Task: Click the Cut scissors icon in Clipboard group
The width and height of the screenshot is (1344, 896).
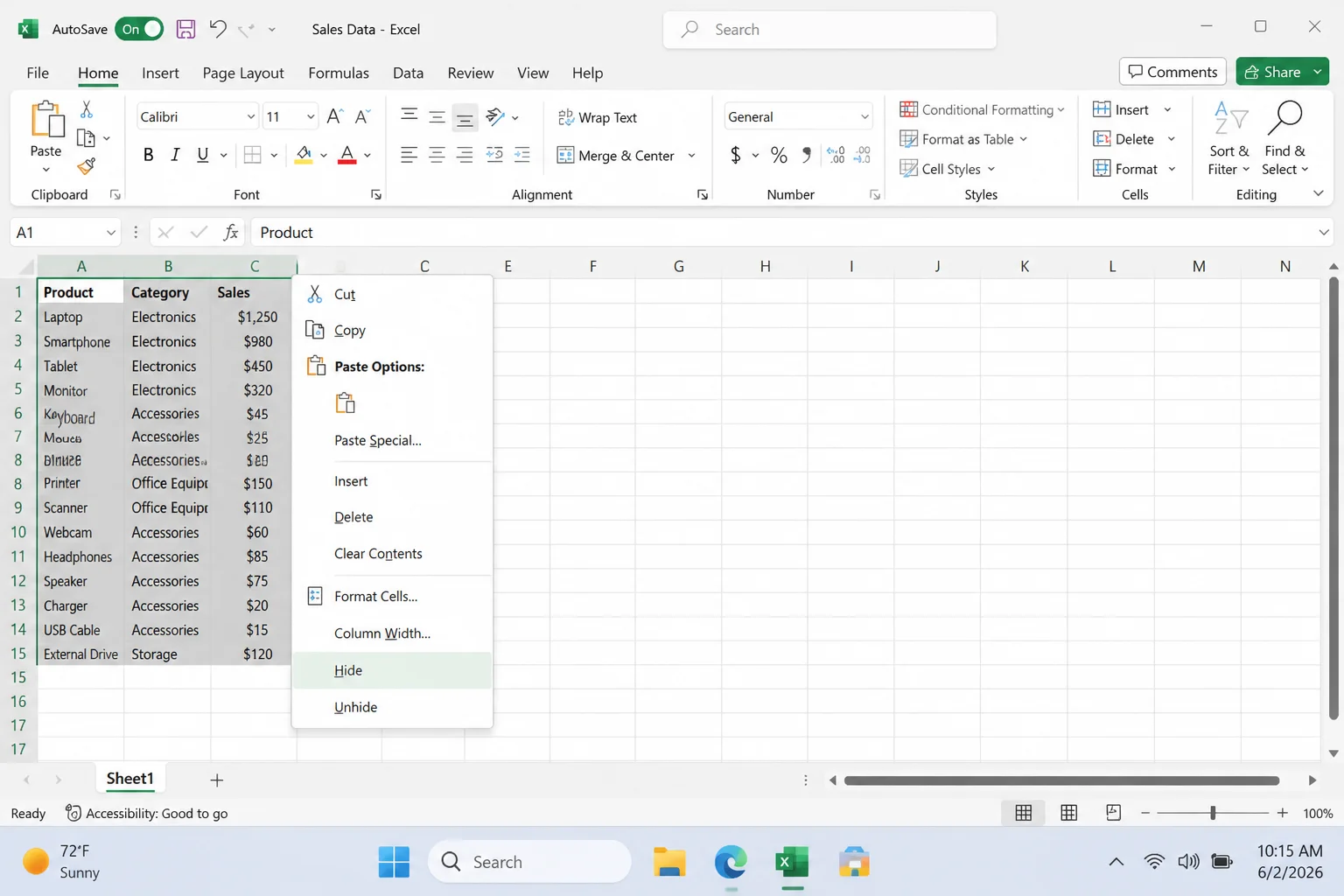Action: click(87, 109)
